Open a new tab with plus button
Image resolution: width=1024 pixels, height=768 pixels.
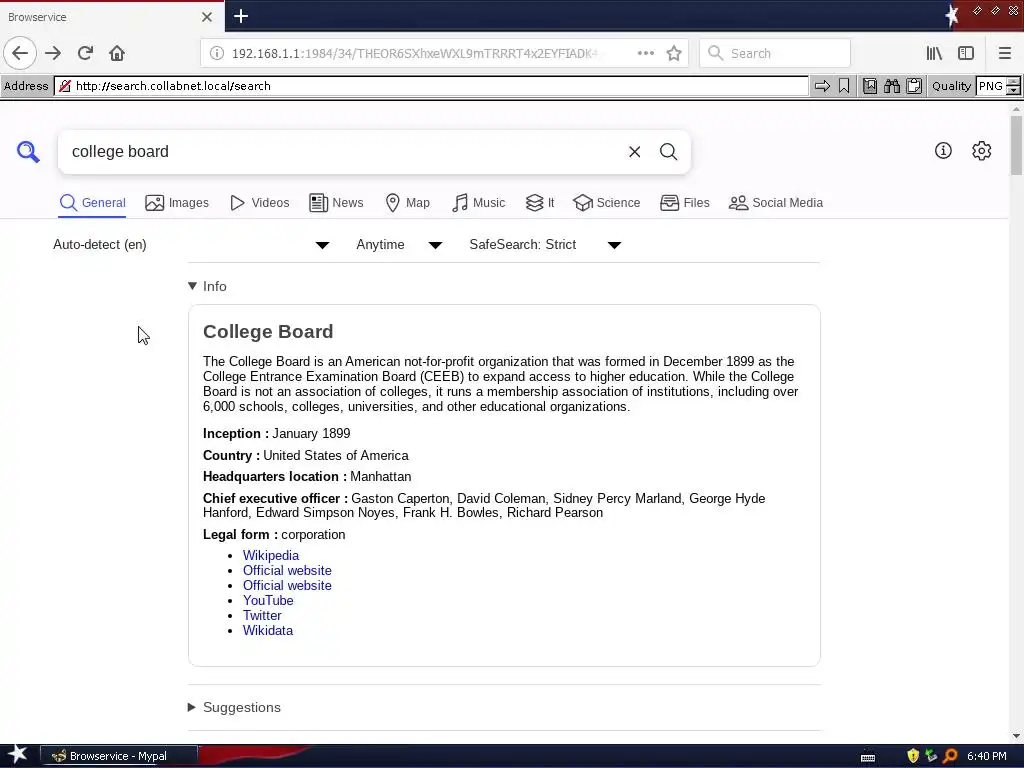click(x=240, y=16)
